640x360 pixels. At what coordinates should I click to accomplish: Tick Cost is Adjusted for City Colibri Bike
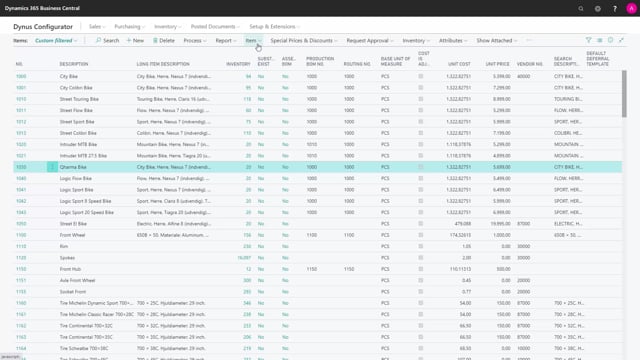tap(421, 88)
